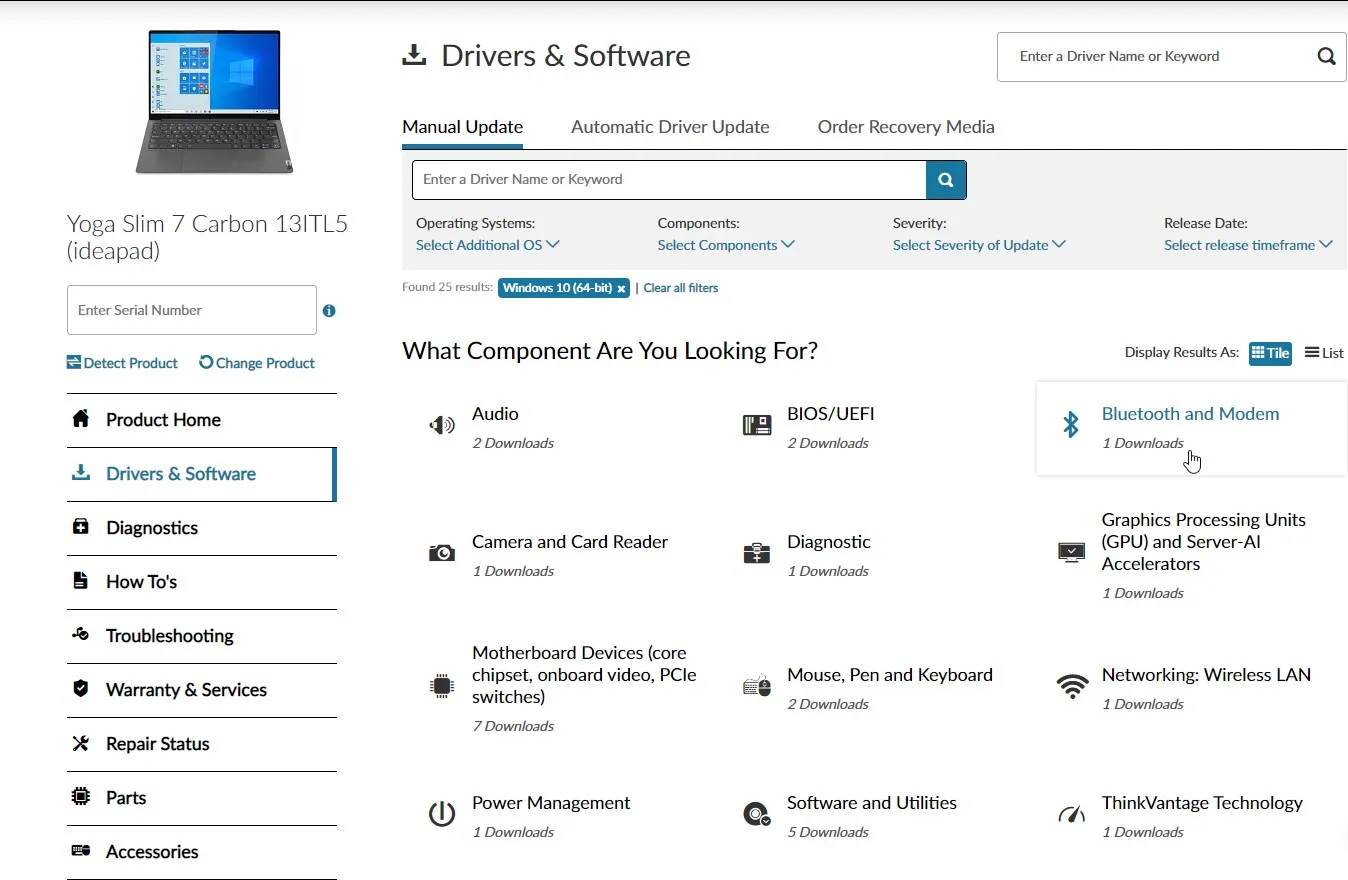
Task: Click the BIOS/UEFI board icon
Action: coord(757,426)
